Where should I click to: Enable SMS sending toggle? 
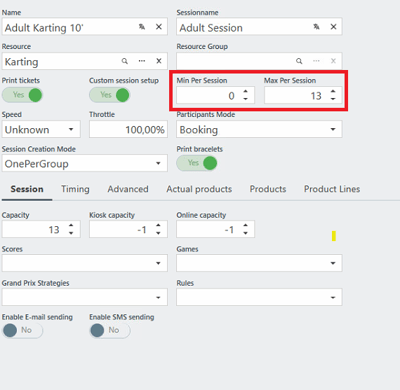[110, 331]
